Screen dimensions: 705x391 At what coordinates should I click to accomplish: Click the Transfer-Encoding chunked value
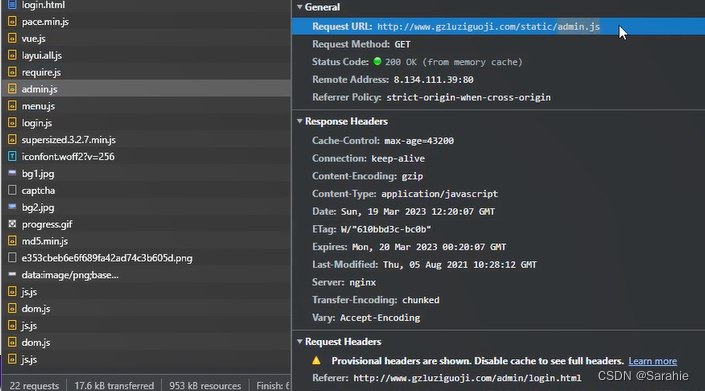(x=420, y=300)
